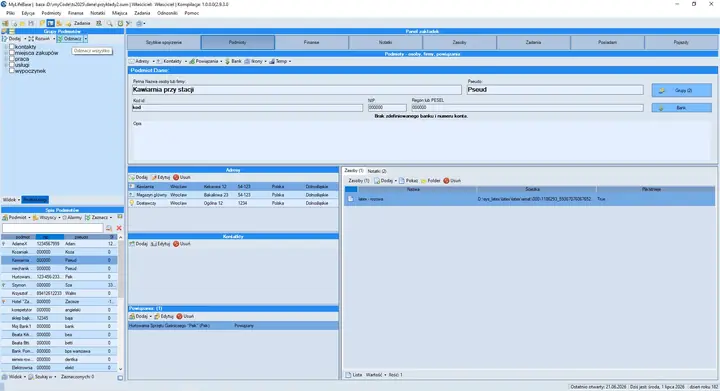Open the Odnośniki menu
Screen dimensions: 720x391
pyautogui.click(x=167, y=13)
